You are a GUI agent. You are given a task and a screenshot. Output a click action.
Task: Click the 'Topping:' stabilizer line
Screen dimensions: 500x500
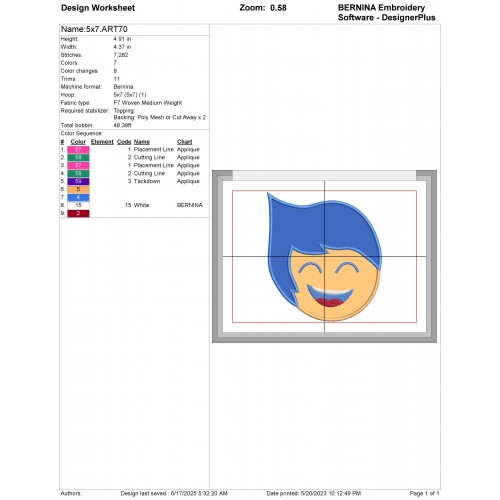124,111
